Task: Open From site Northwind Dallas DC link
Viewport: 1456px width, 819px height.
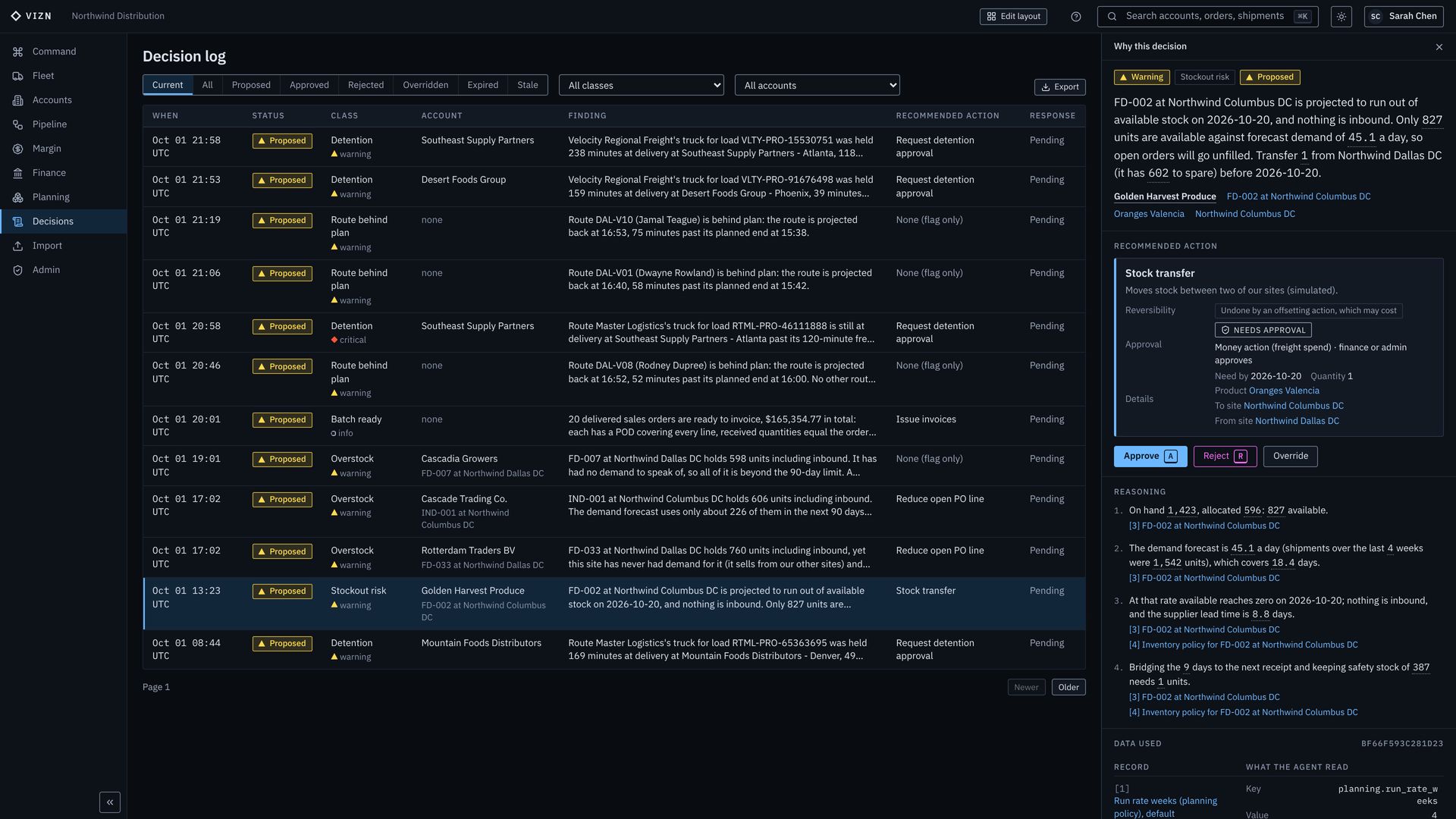Action: (x=1297, y=421)
